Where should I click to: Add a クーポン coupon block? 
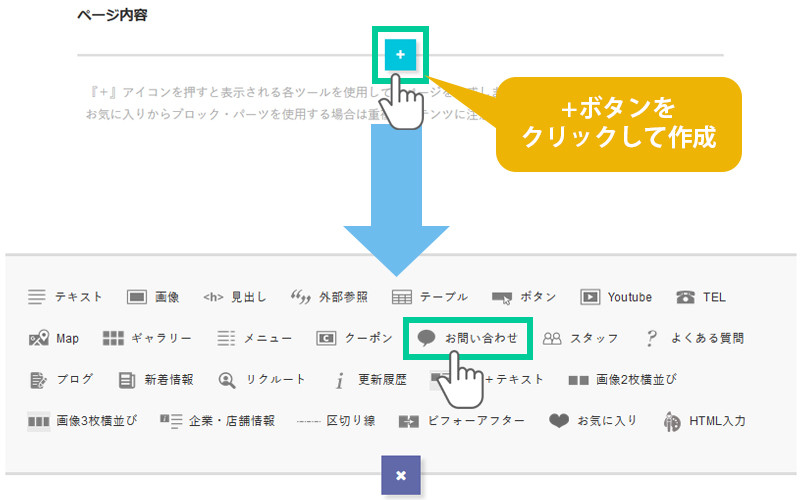pos(355,338)
